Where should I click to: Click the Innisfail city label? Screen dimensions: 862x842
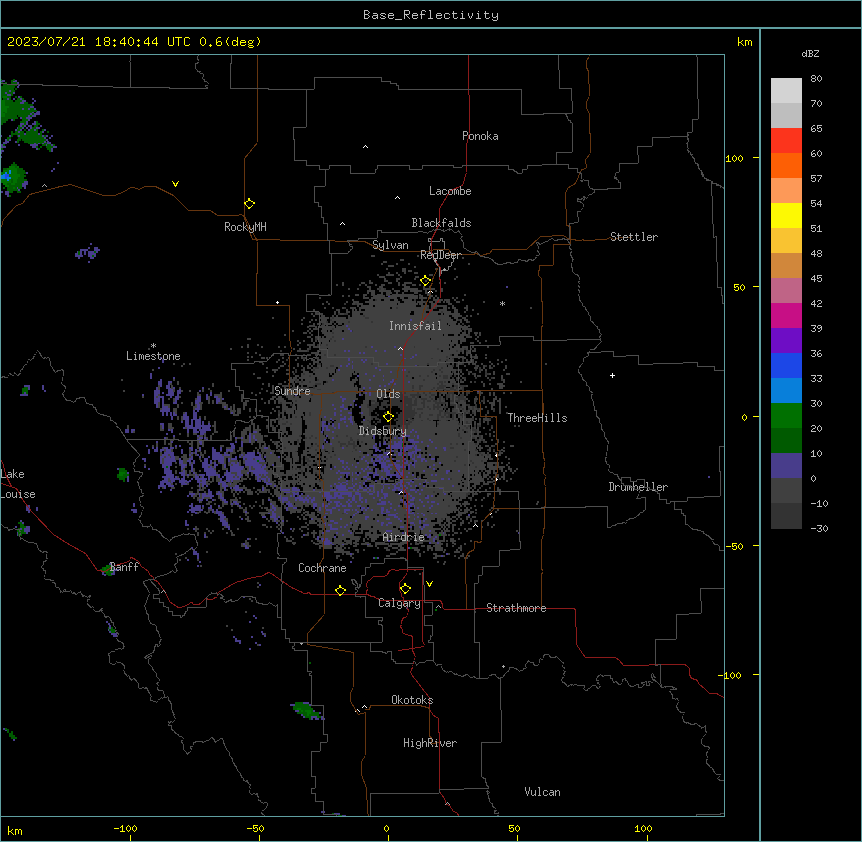click(415, 326)
